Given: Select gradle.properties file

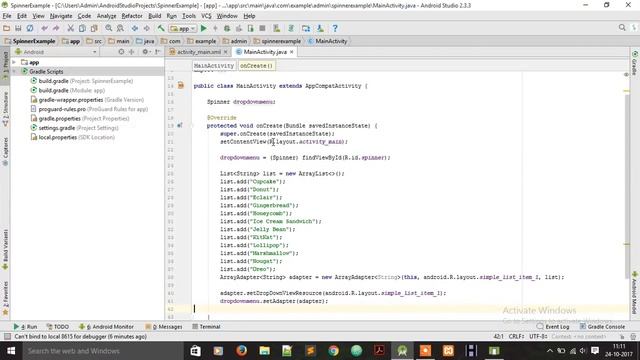Looking at the screenshot, I should point(84,118).
